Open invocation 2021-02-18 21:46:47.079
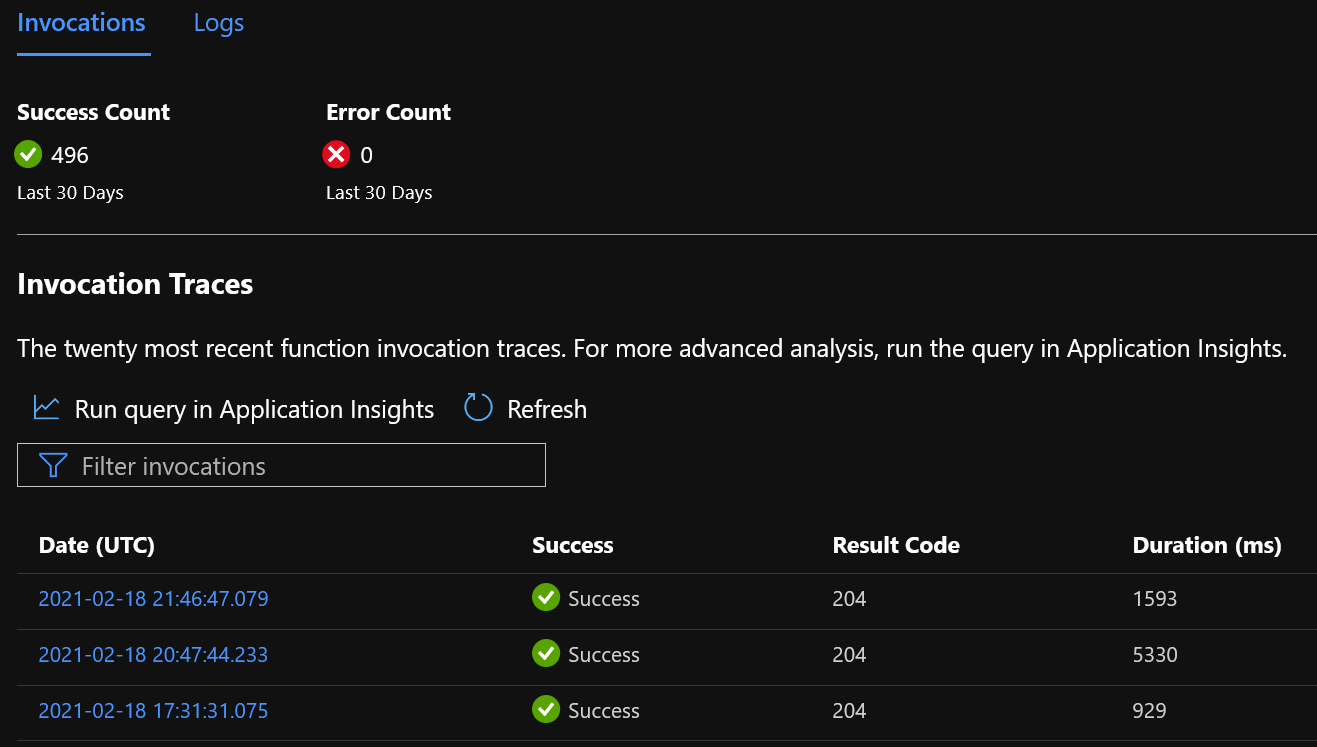This screenshot has height=747, width=1317. point(153,599)
